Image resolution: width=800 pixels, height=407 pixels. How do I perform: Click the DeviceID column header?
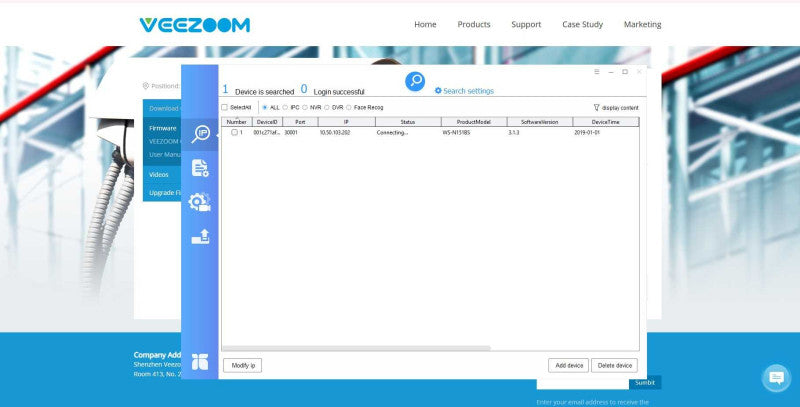click(x=267, y=122)
